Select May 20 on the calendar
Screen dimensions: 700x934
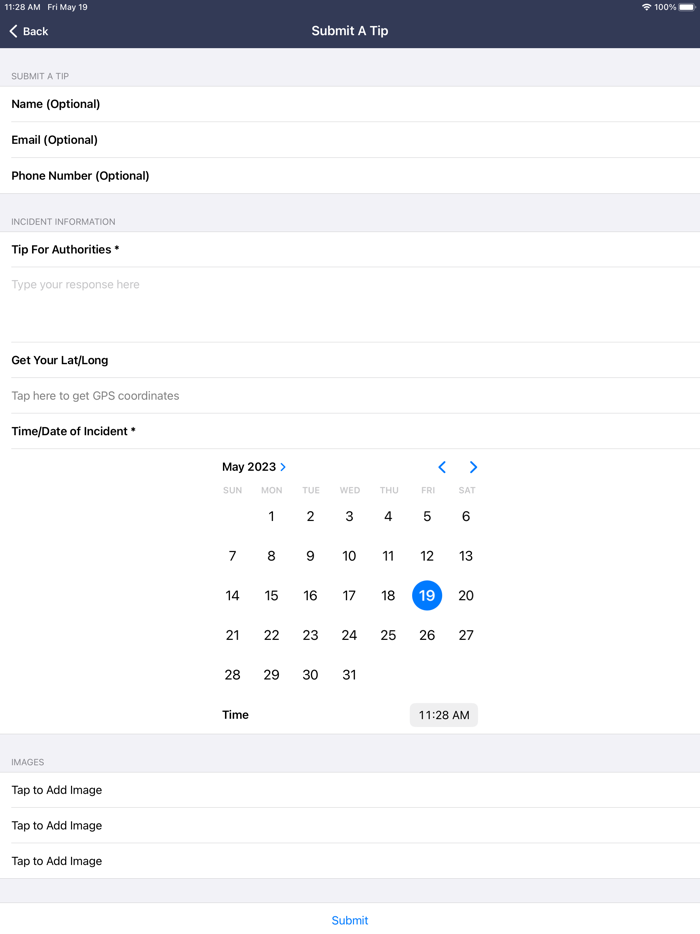tap(466, 596)
